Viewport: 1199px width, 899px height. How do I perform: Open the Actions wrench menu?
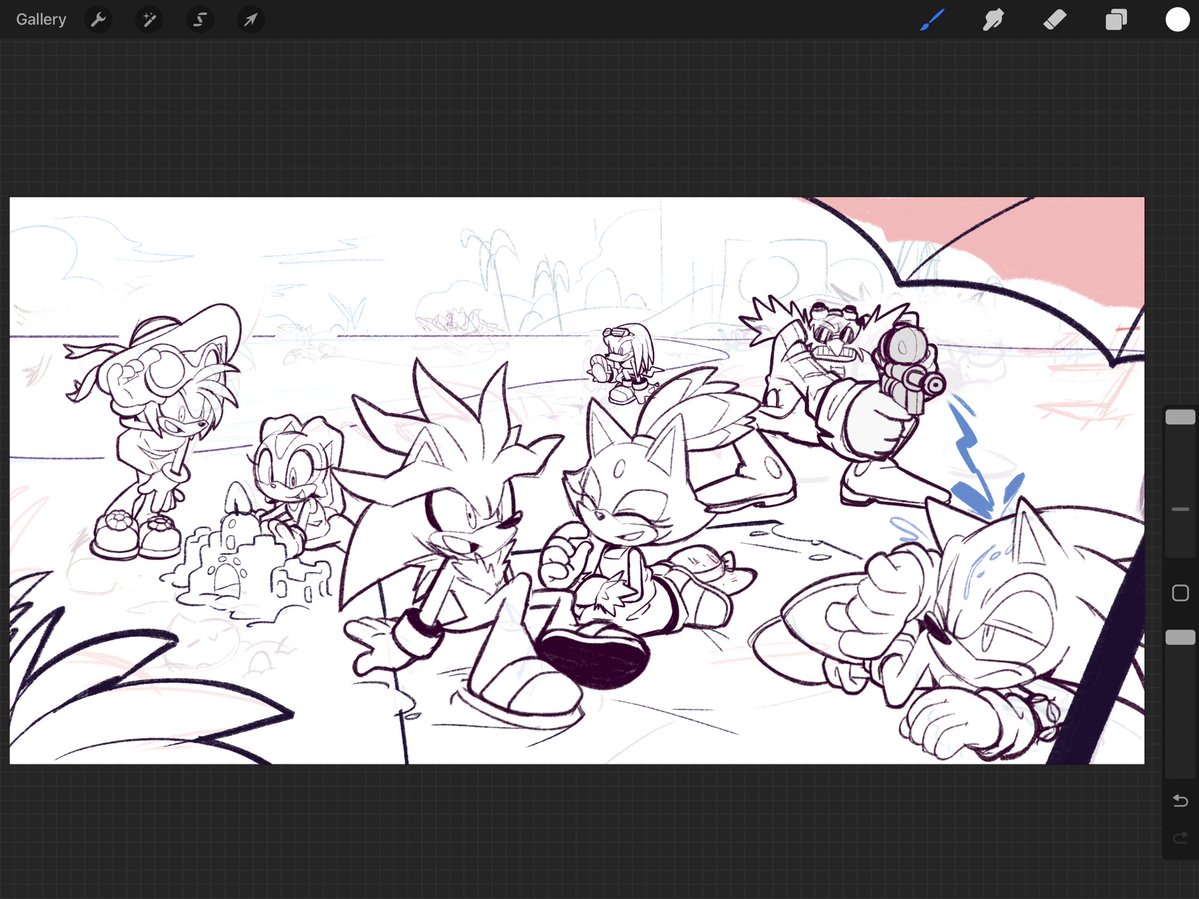[x=98, y=19]
